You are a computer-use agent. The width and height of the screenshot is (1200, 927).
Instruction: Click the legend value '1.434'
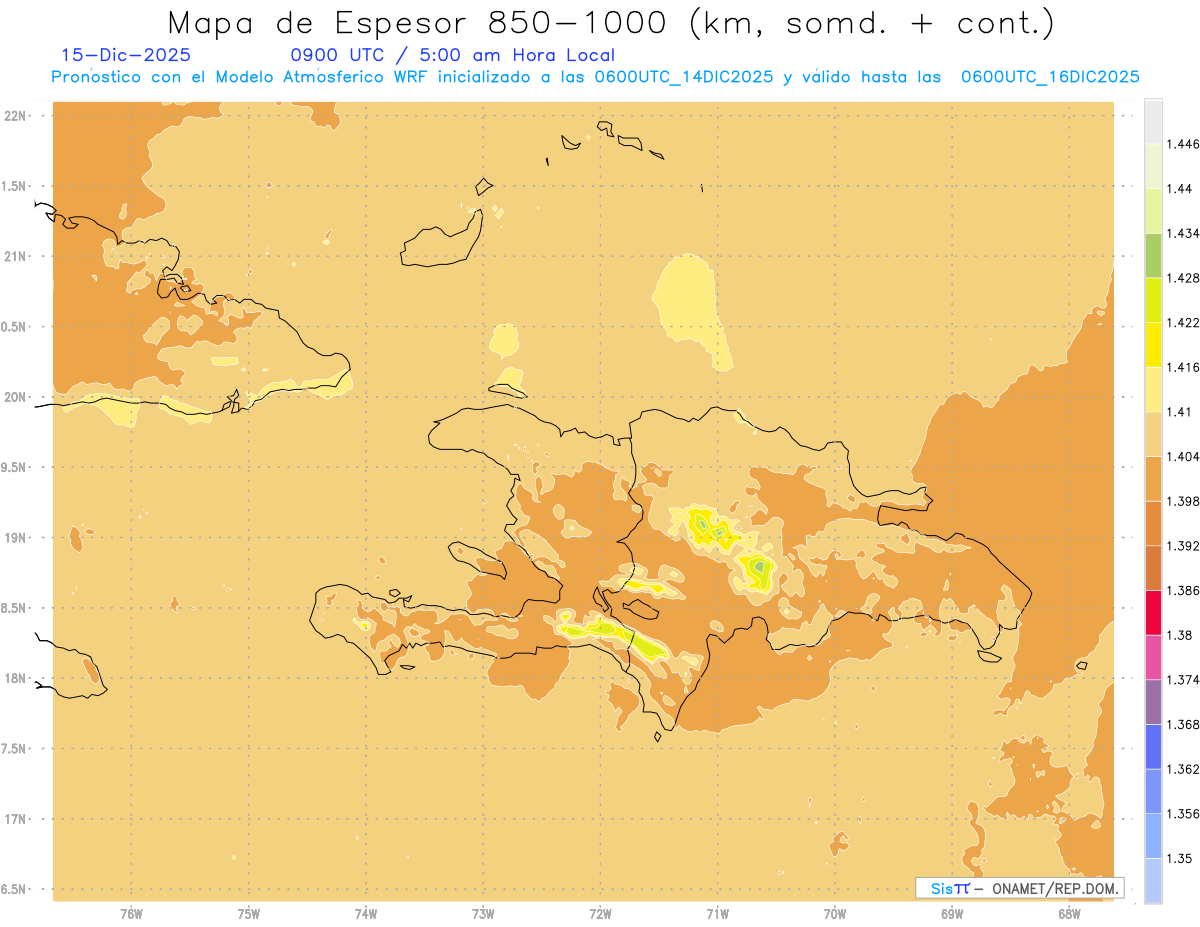click(1185, 233)
